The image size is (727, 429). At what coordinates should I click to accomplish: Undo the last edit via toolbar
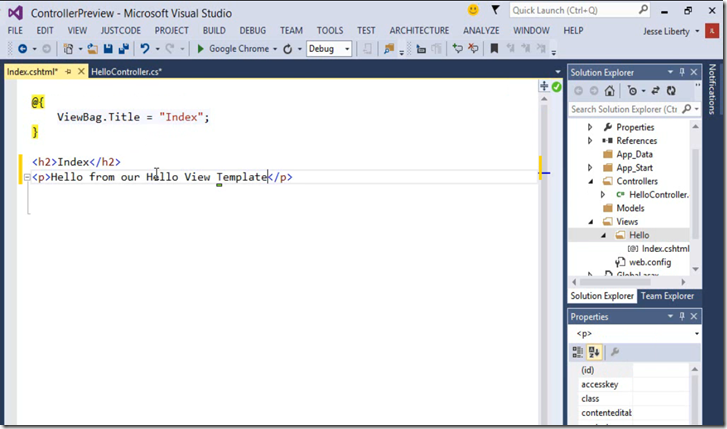click(145, 49)
